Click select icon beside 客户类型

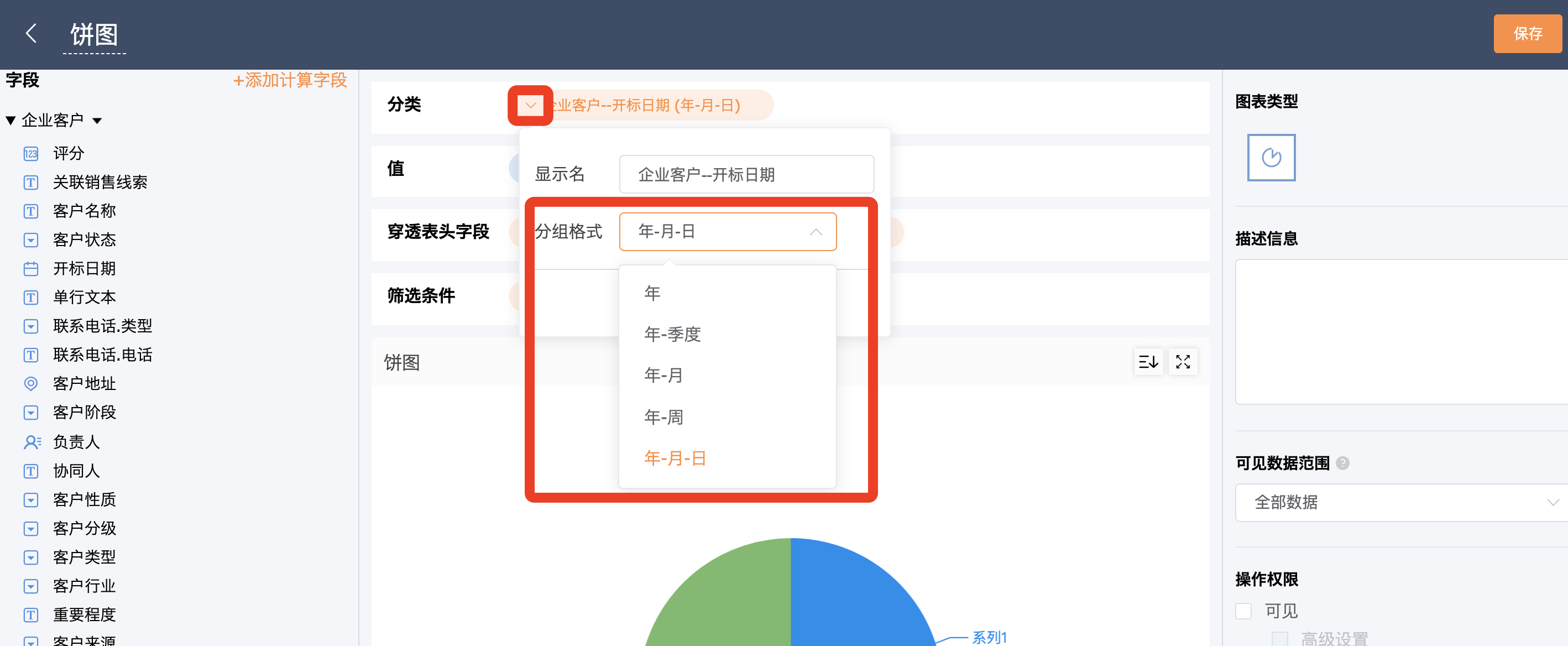coord(30,557)
